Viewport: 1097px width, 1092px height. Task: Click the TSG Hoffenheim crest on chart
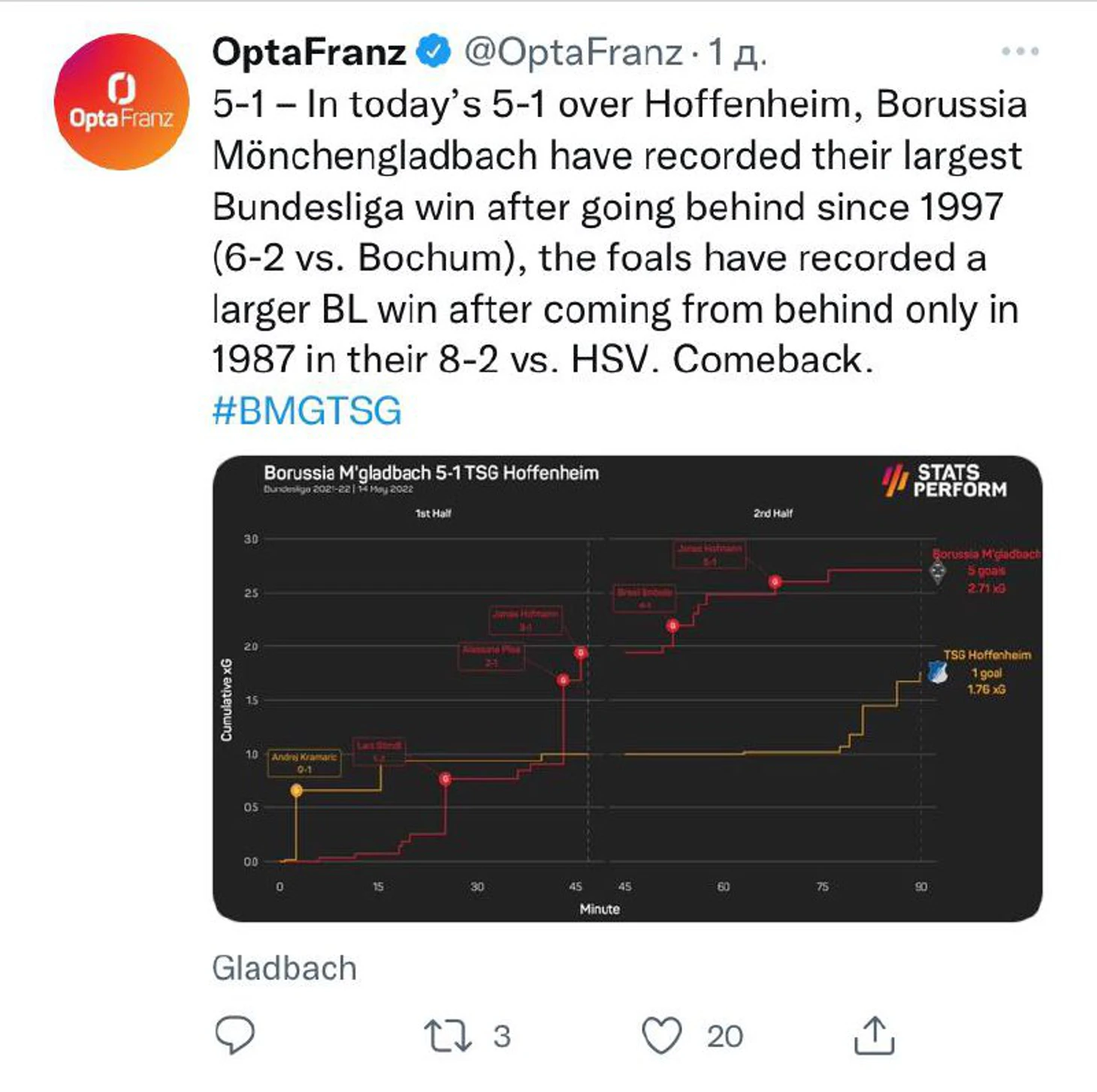[x=936, y=671]
